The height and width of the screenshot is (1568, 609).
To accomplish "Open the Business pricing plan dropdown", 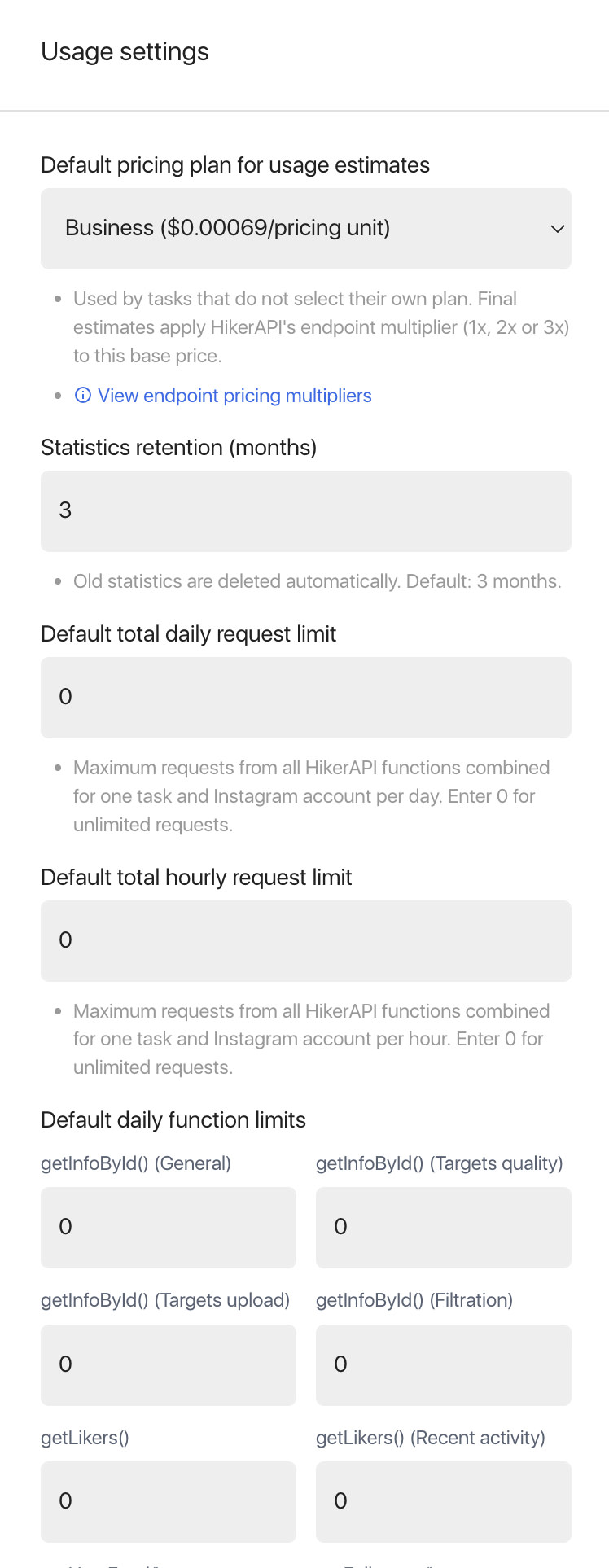I will (306, 229).
